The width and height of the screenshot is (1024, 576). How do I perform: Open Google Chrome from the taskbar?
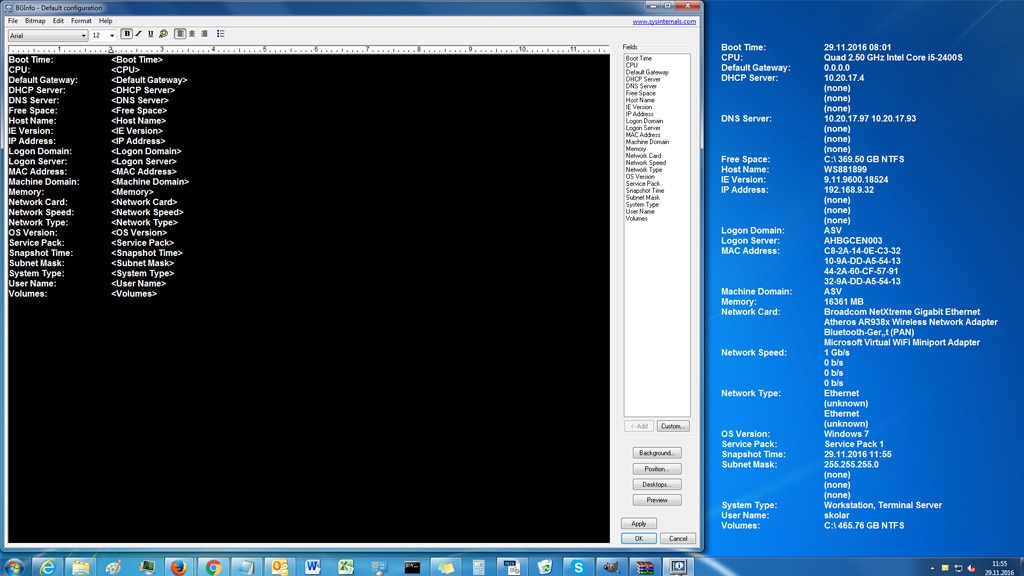pos(213,567)
